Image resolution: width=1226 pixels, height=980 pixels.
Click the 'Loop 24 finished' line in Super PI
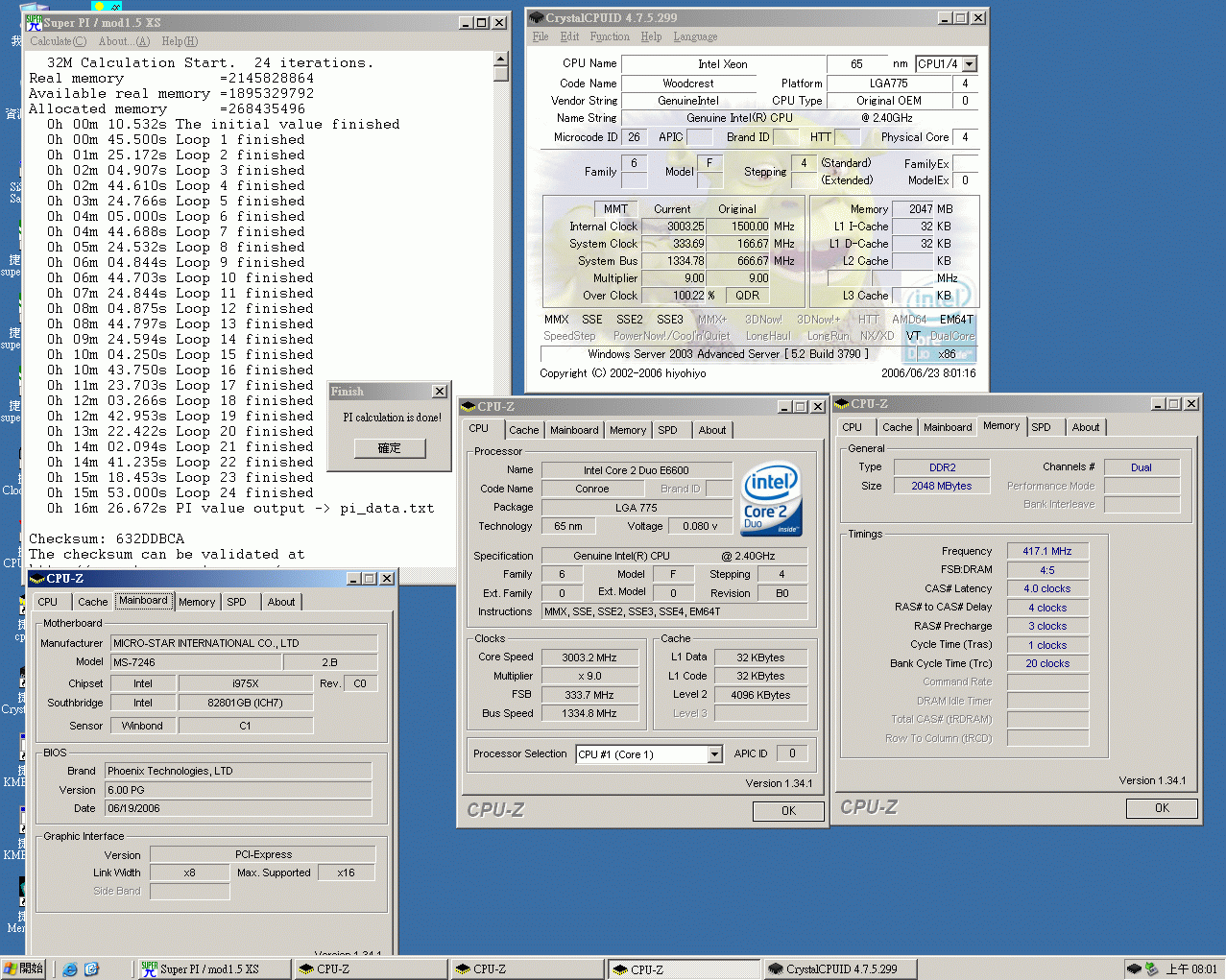click(180, 492)
